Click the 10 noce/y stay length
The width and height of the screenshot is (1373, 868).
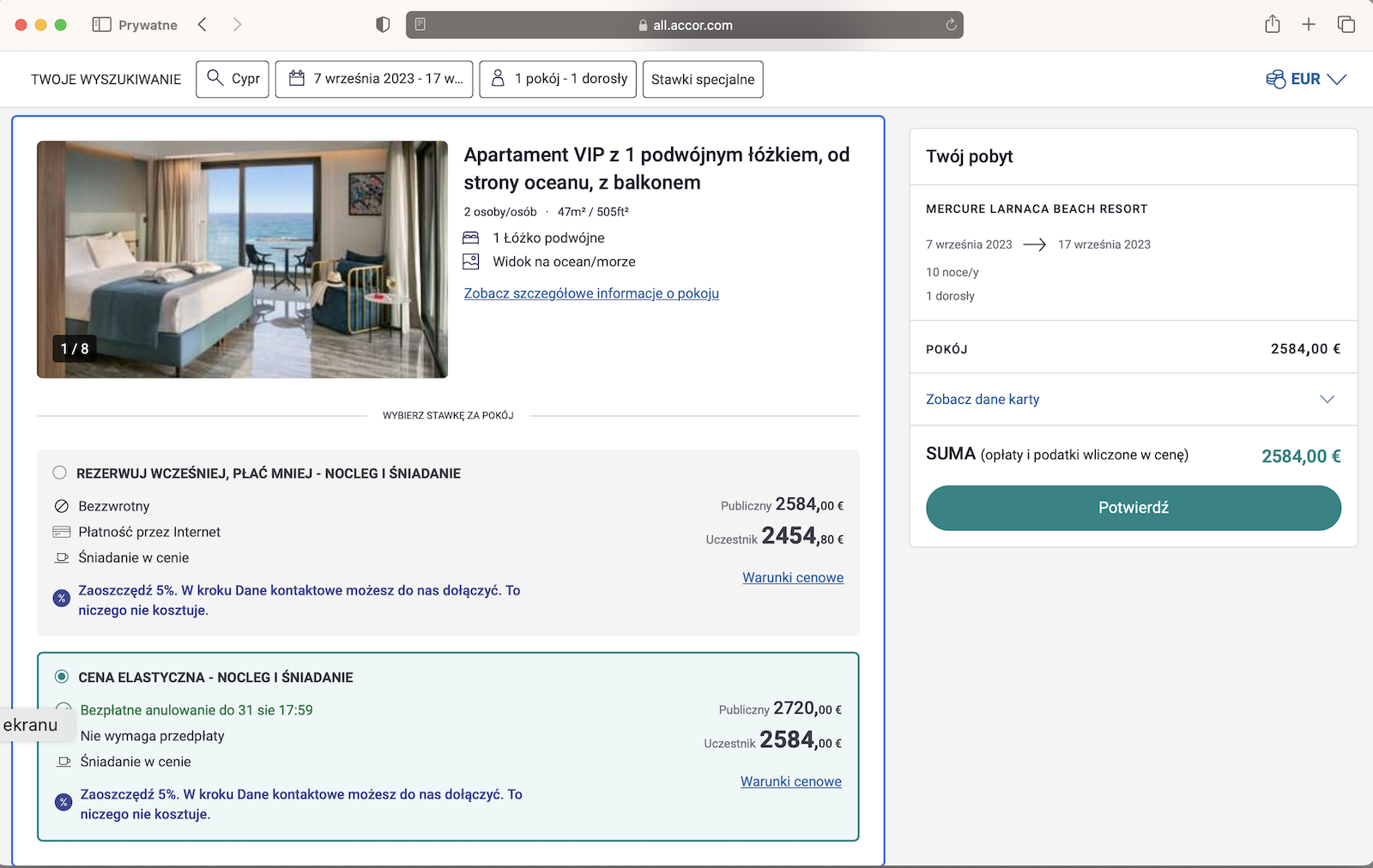(x=953, y=272)
